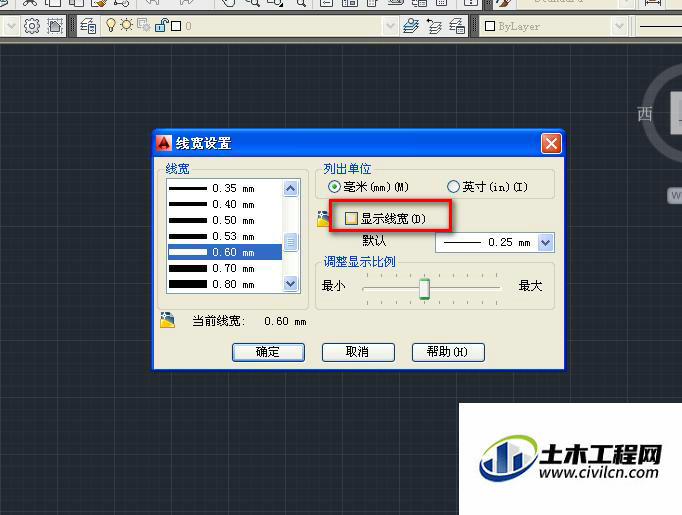Click the AutoCAD icon in dialog title bar
Viewport: 682px width, 515px height.
pos(164,143)
